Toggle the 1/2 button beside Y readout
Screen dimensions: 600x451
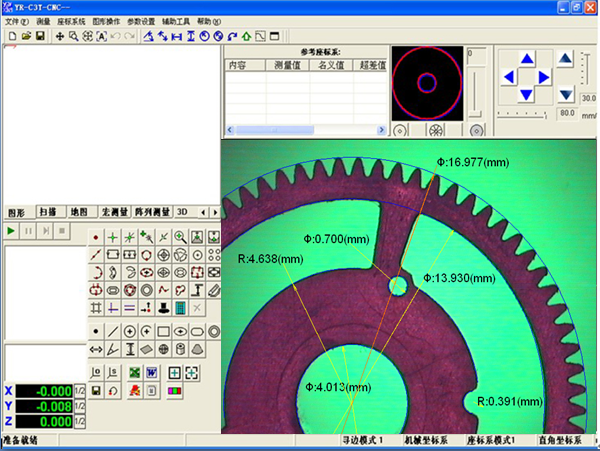click(x=79, y=407)
